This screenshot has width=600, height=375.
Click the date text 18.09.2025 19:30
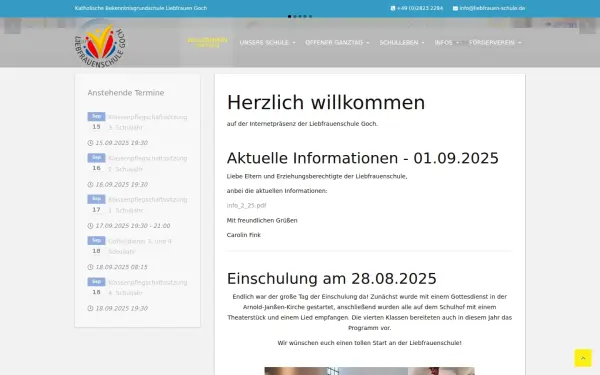[x=121, y=308]
